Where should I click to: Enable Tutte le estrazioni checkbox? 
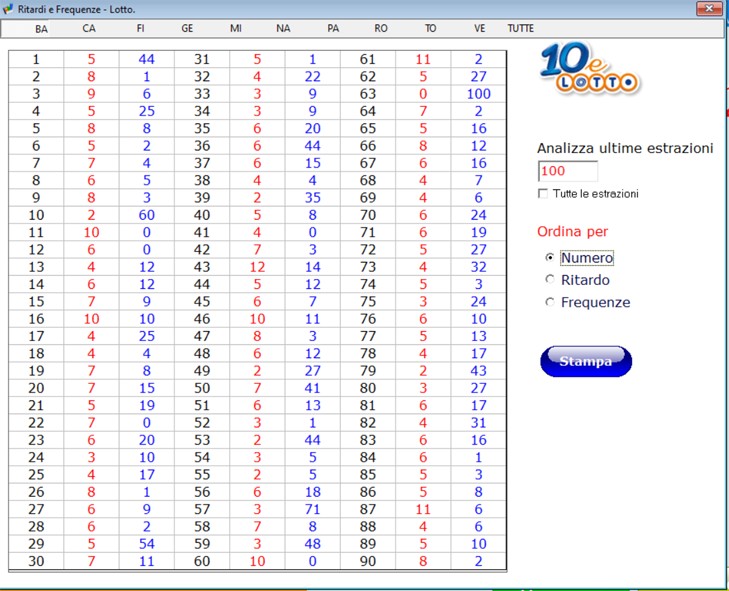543,193
